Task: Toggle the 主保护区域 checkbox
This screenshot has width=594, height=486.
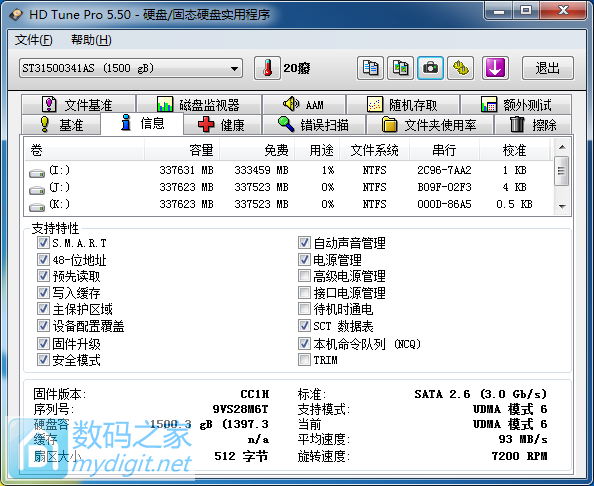Action: click(x=43, y=309)
